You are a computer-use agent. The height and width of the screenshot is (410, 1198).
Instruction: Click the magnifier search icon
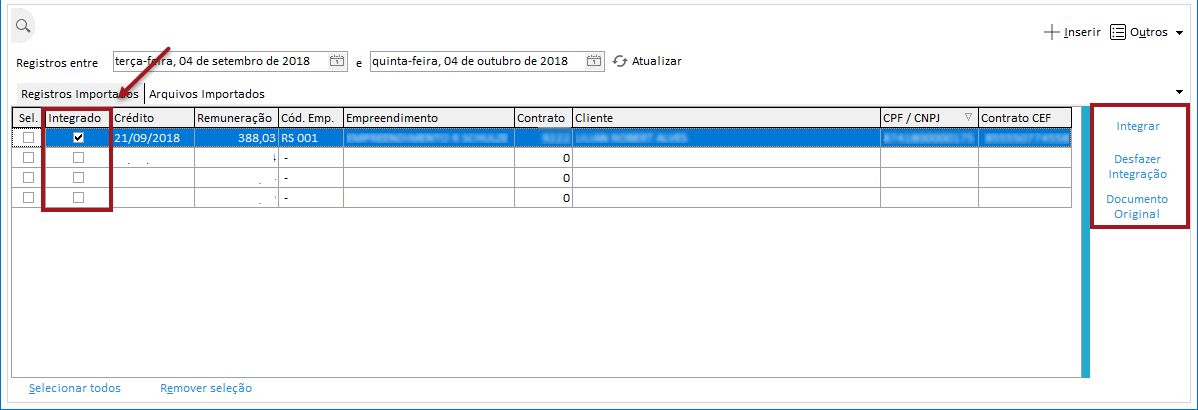click(22, 27)
